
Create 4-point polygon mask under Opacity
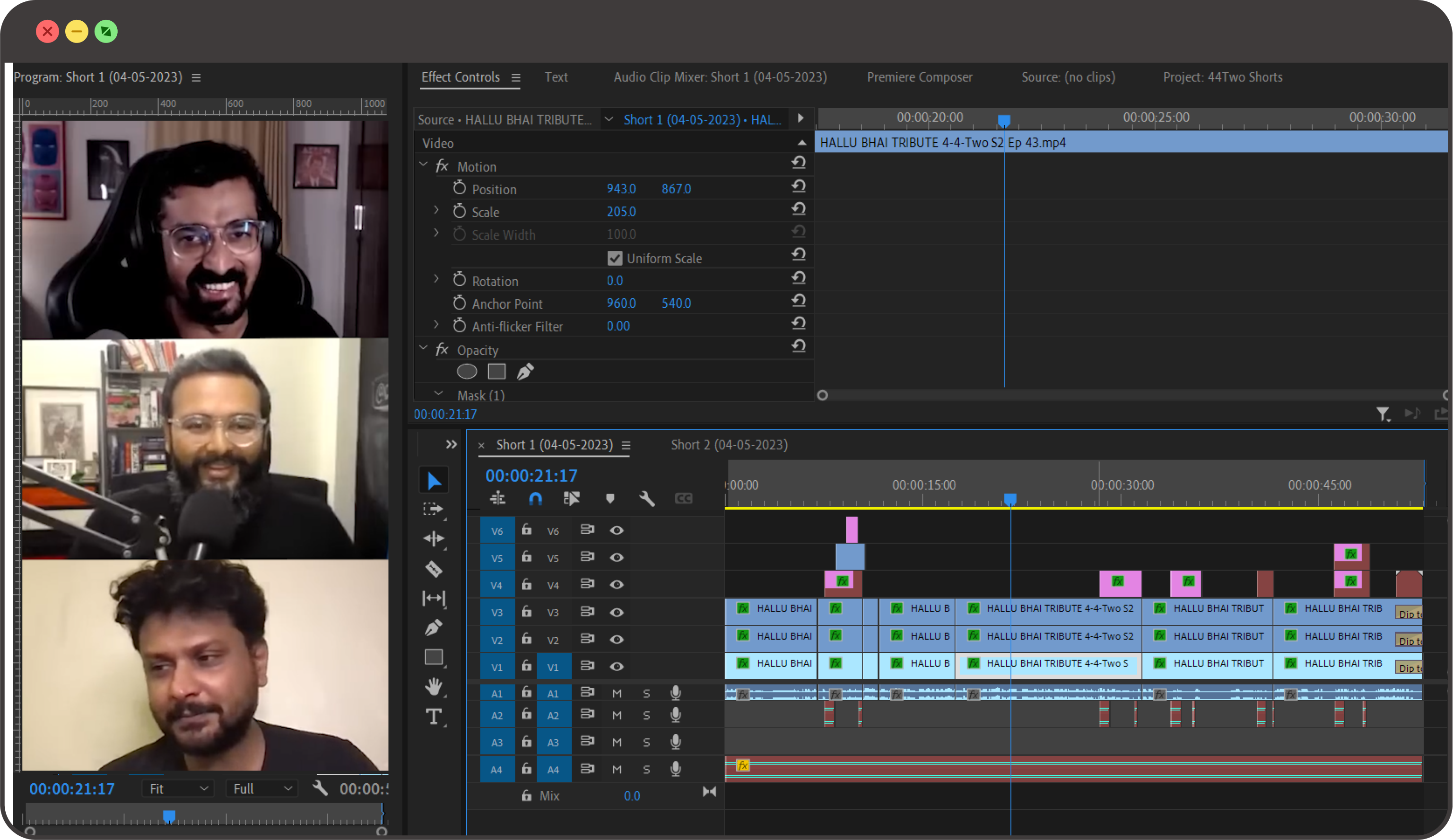pos(497,372)
